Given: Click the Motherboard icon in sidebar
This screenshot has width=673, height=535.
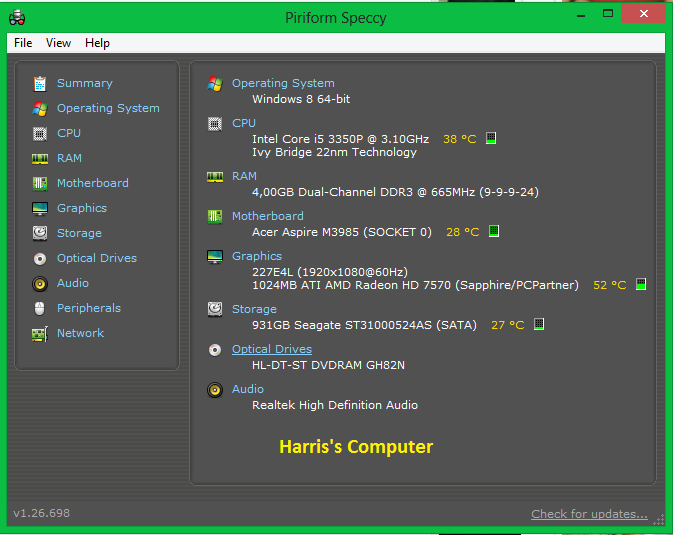Looking at the screenshot, I should pyautogui.click(x=40, y=183).
